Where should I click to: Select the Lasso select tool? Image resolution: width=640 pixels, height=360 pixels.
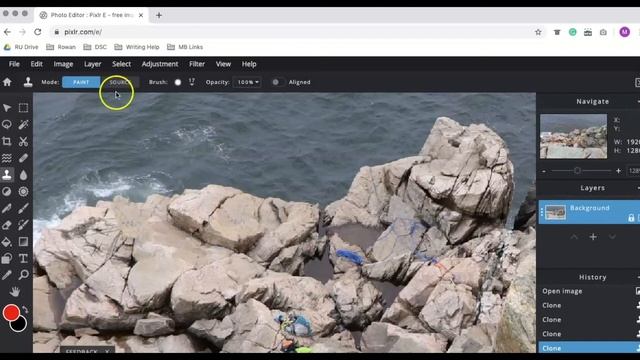[x=7, y=124]
